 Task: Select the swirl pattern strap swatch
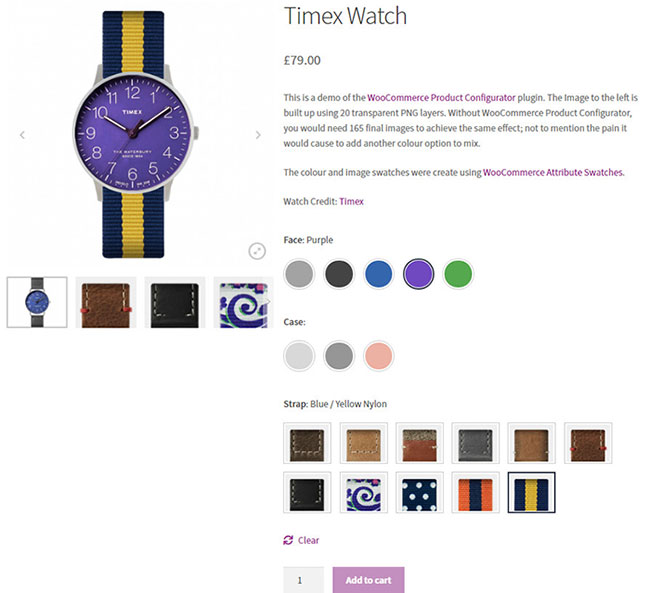tap(364, 492)
